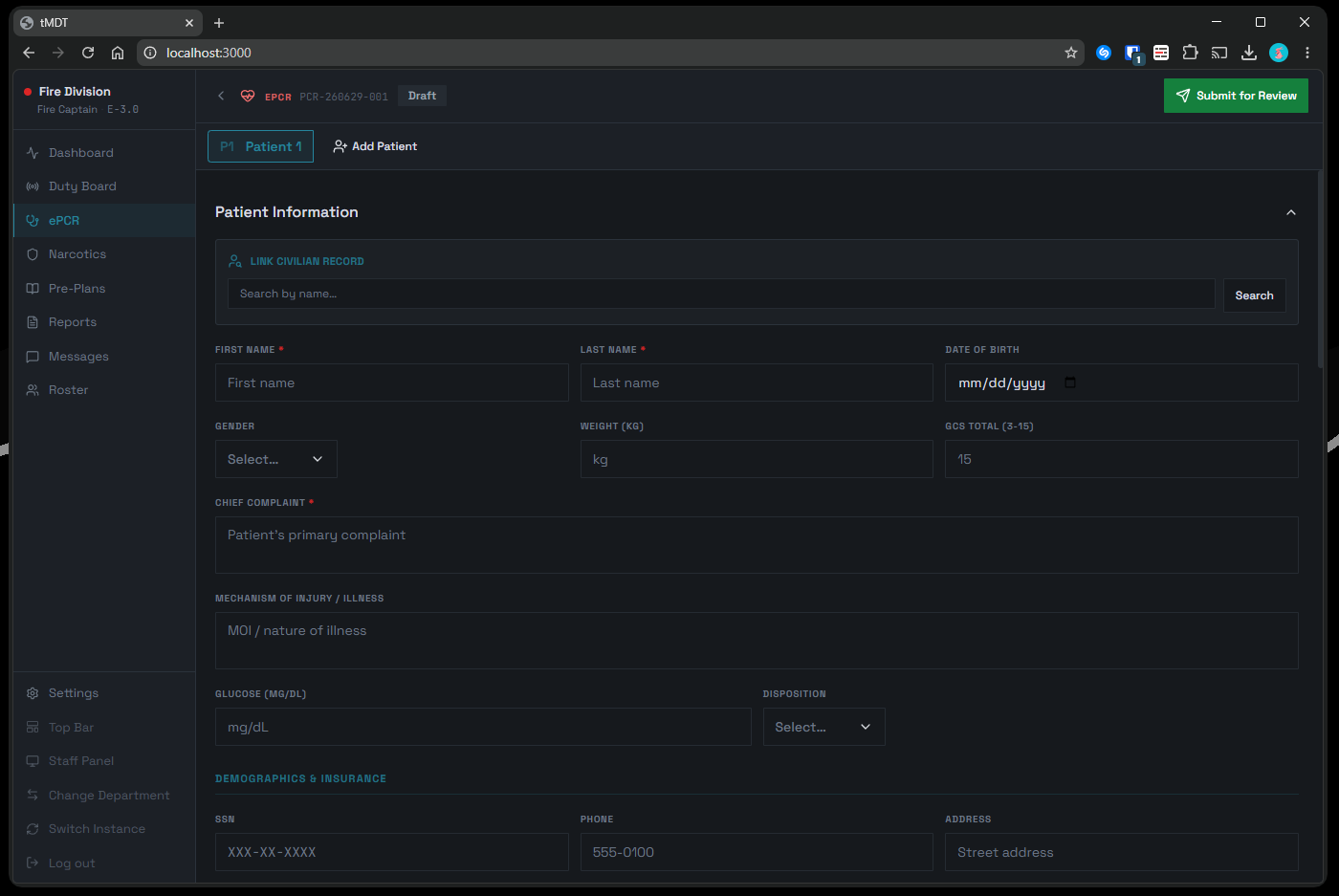The height and width of the screenshot is (896, 1339).
Task: Click the localhost:3000 address bar
Action: 610,53
